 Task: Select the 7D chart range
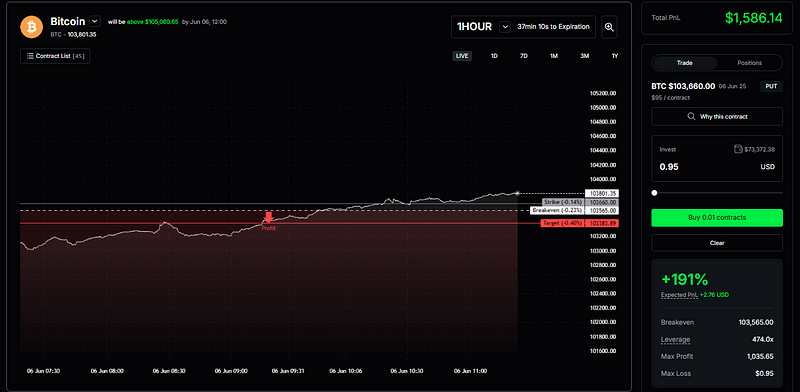tap(523, 56)
